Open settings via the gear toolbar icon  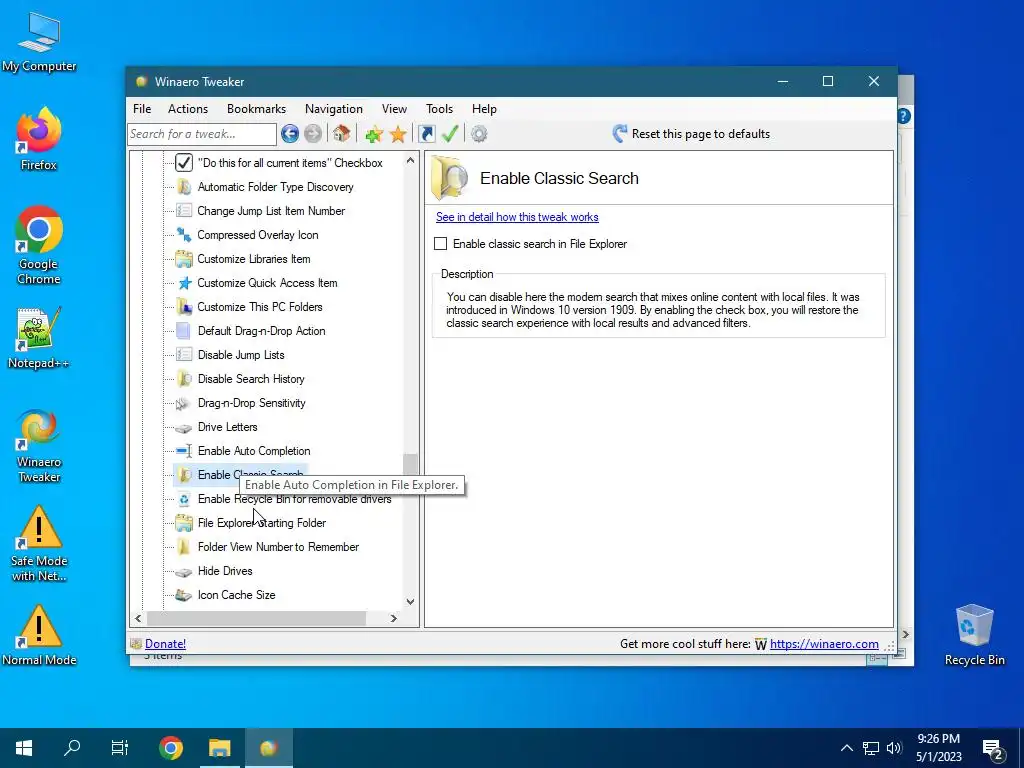[479, 135]
